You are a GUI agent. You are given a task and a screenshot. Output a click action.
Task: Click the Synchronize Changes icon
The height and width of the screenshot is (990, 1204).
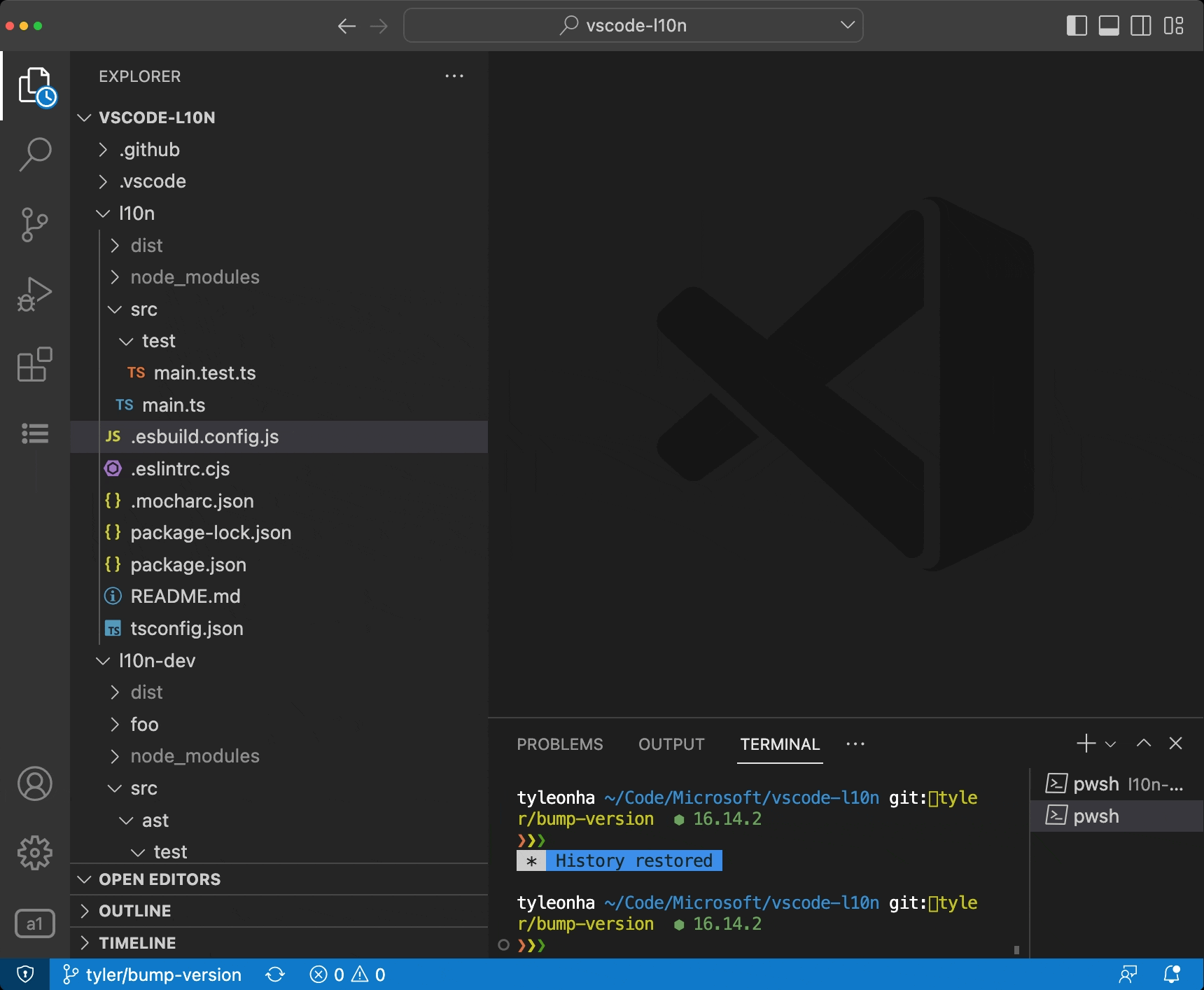(x=275, y=975)
